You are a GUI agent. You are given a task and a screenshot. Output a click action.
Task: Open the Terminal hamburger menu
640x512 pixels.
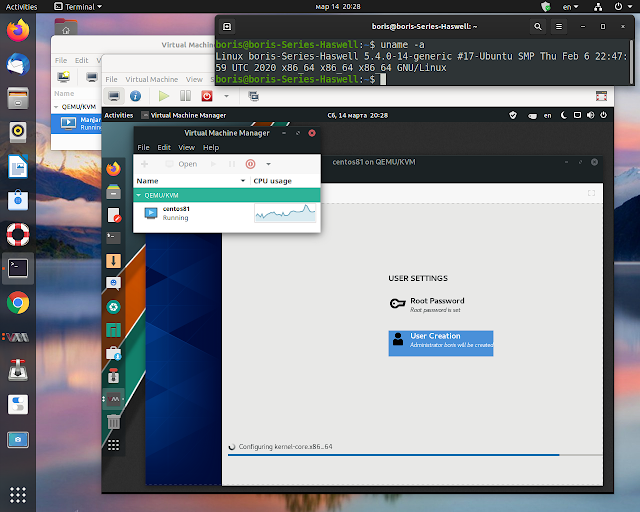pos(559,27)
